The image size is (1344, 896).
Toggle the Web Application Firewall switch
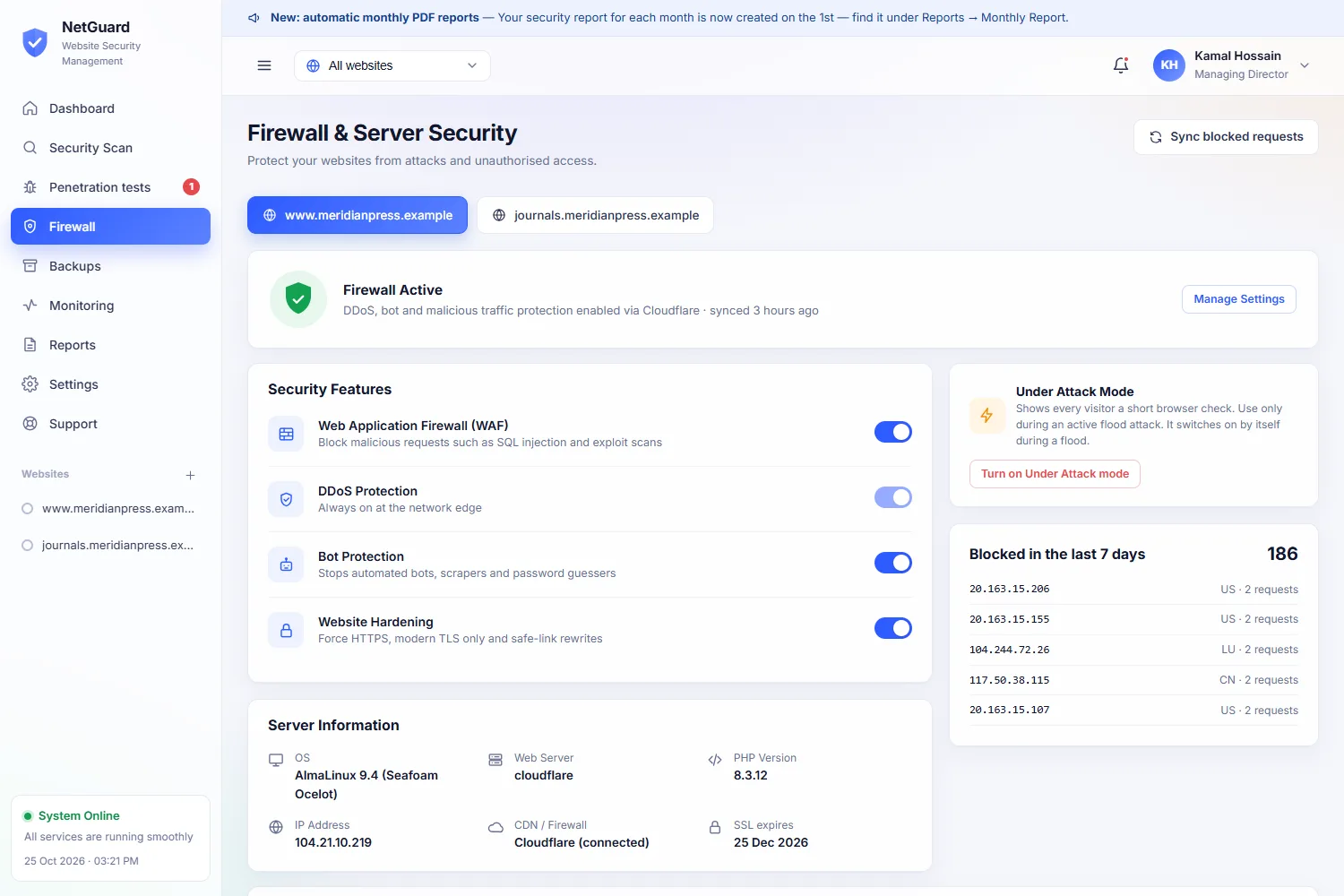click(x=893, y=432)
